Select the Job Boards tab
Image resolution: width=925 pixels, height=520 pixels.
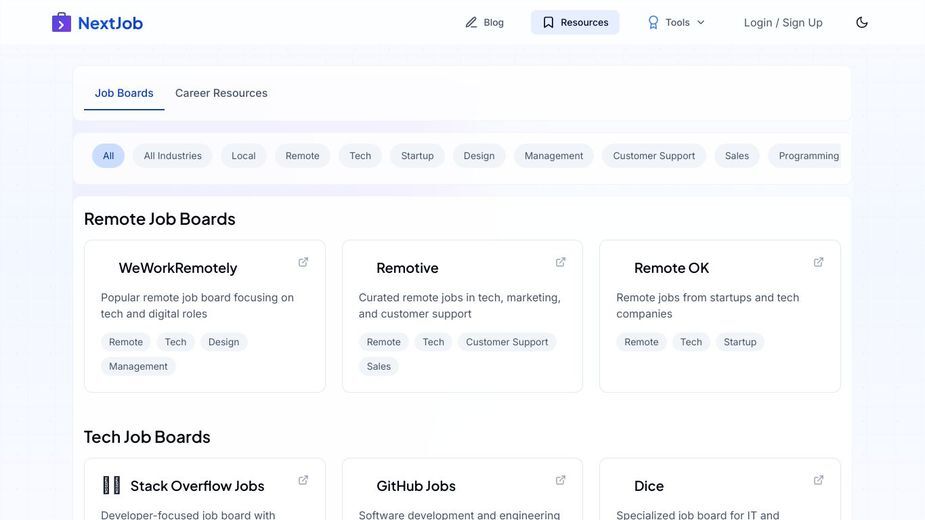[x=124, y=93]
